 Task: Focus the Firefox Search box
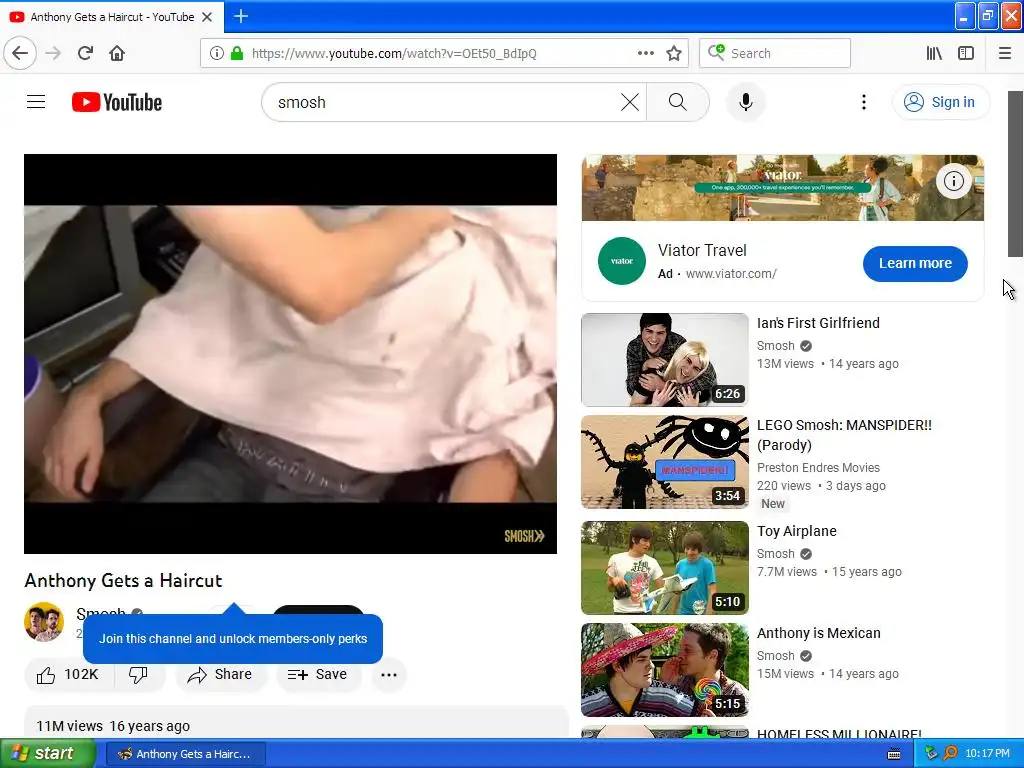pyautogui.click(x=775, y=53)
